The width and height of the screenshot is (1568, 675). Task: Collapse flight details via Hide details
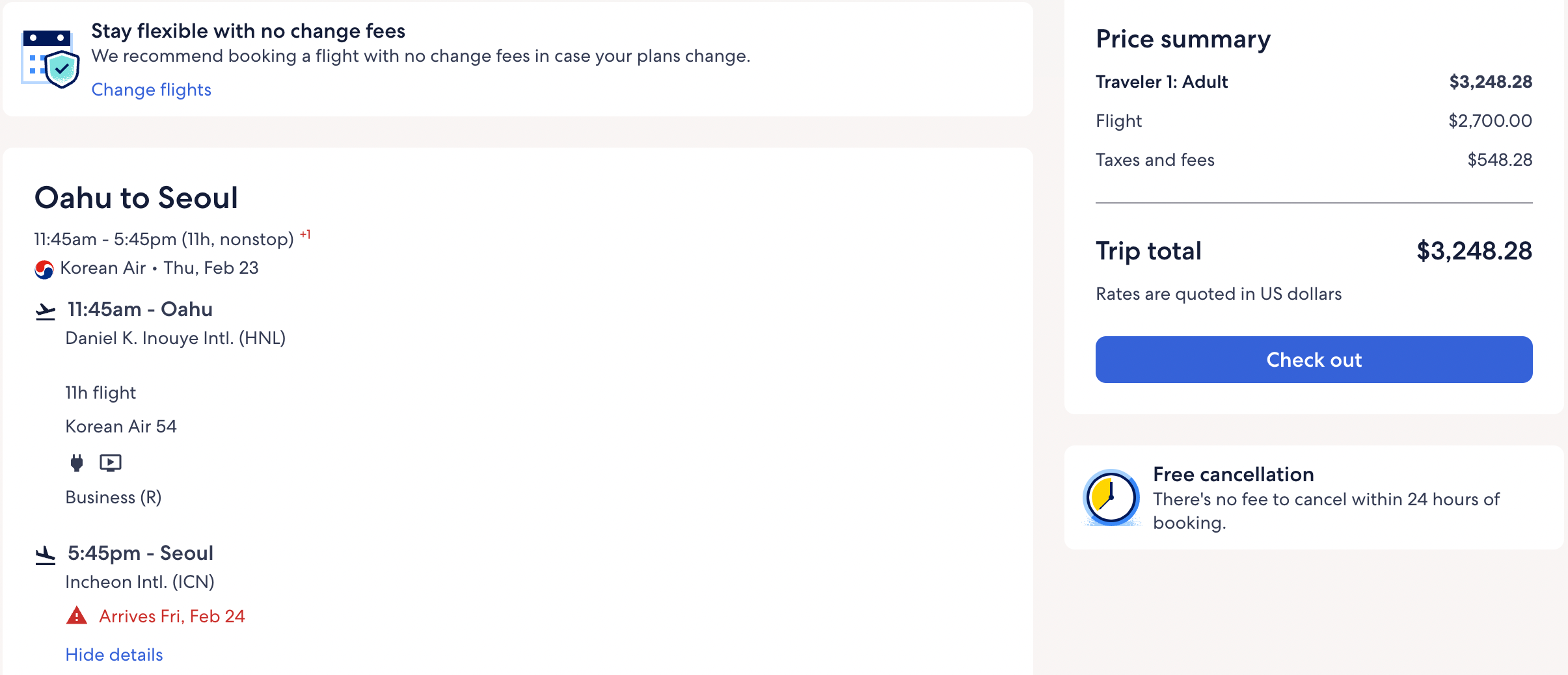coord(114,655)
